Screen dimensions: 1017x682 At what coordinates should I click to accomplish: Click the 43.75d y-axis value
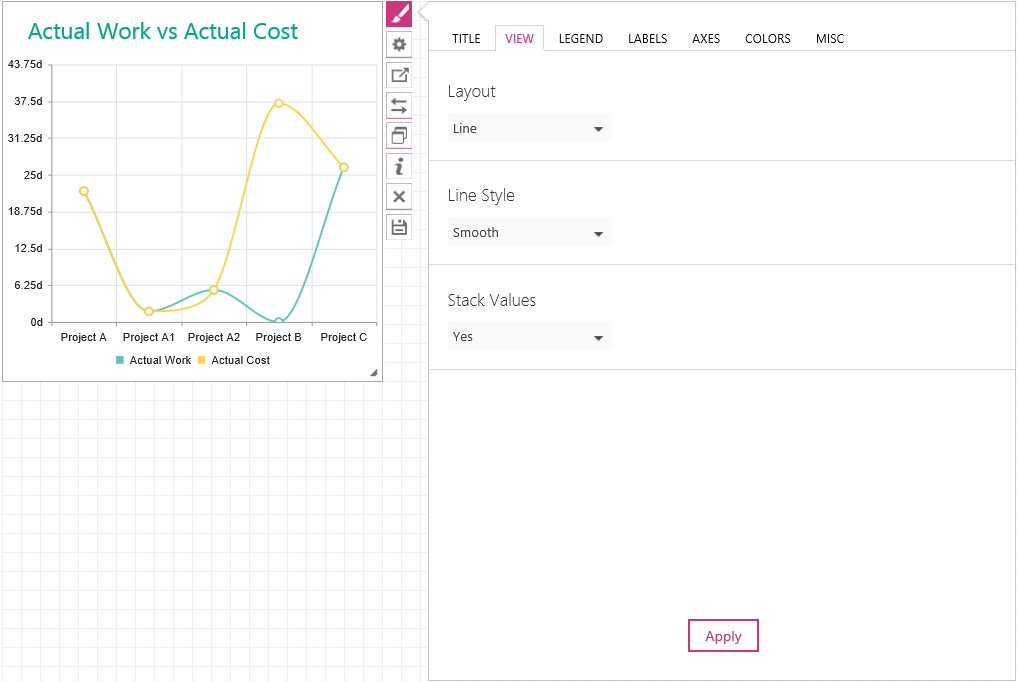click(25, 64)
